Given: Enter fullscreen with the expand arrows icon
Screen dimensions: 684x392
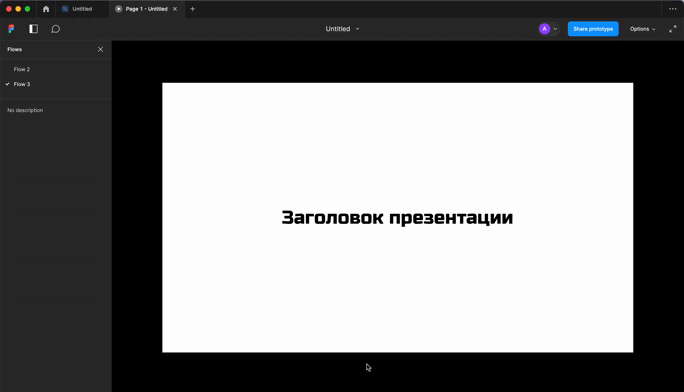Looking at the screenshot, I should pyautogui.click(x=673, y=29).
